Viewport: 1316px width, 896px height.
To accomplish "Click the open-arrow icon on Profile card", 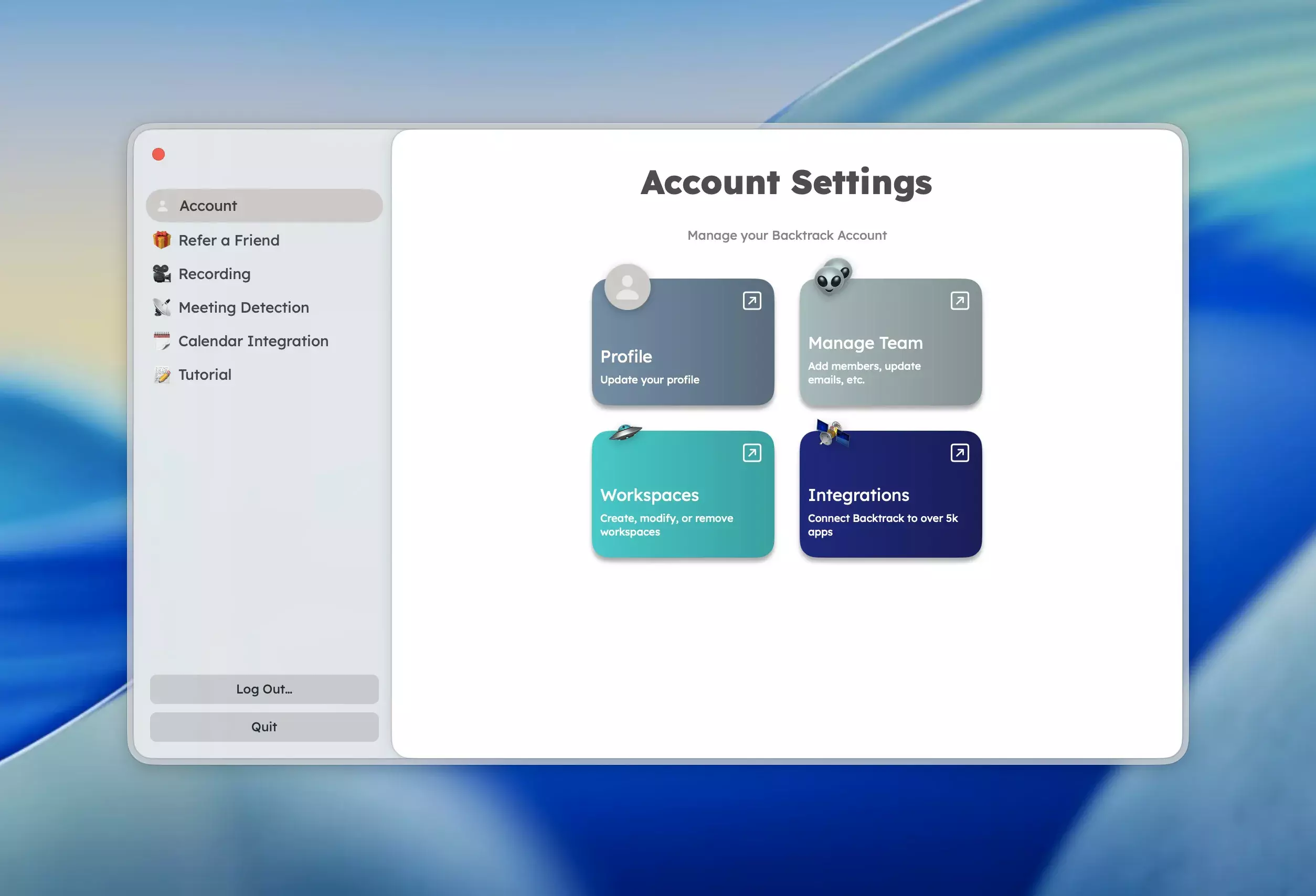I will click(751, 301).
